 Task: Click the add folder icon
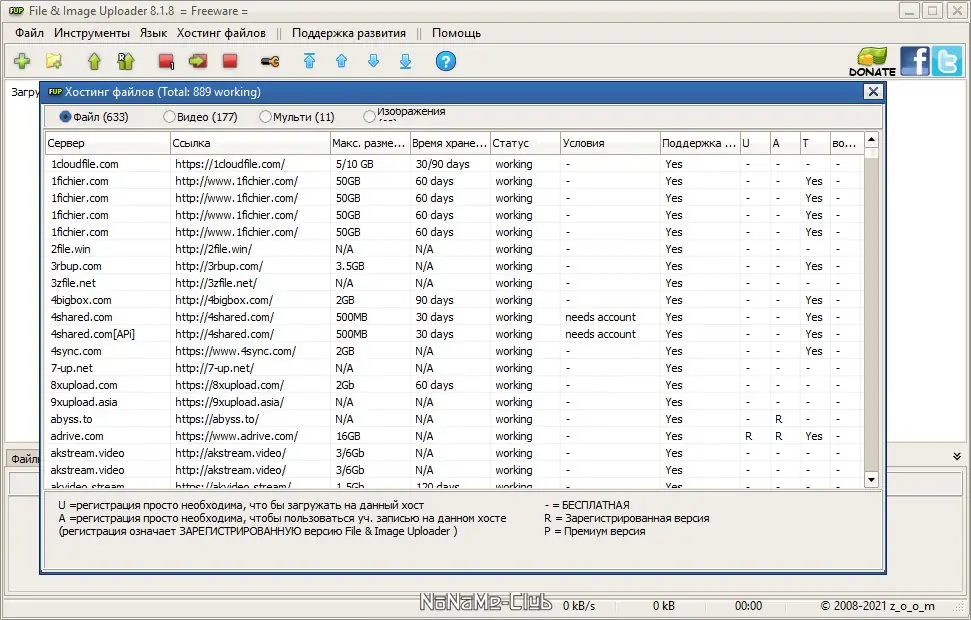point(54,61)
